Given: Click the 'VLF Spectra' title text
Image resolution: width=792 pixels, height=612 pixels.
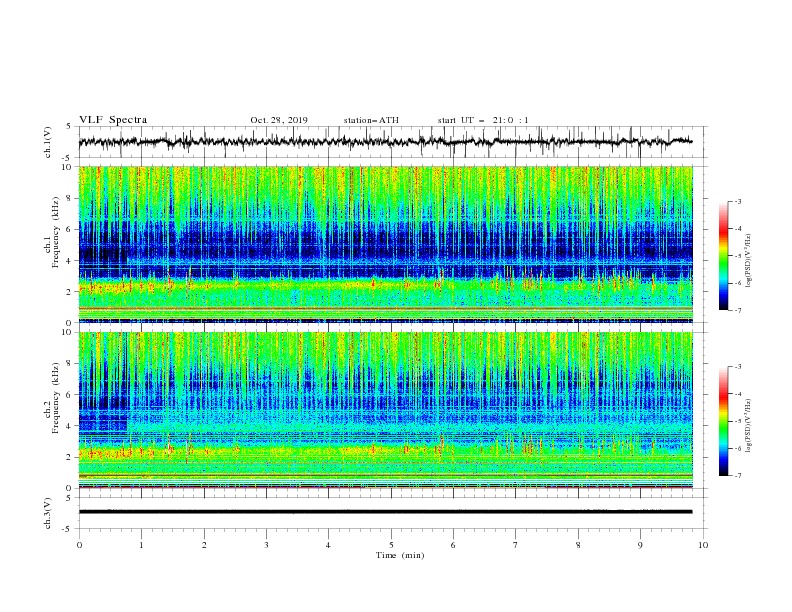Looking at the screenshot, I should 113,120.
